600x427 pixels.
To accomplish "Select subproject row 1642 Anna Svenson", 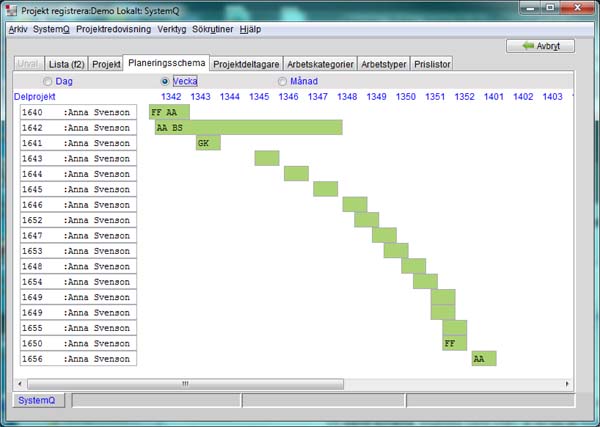I will tap(78, 127).
